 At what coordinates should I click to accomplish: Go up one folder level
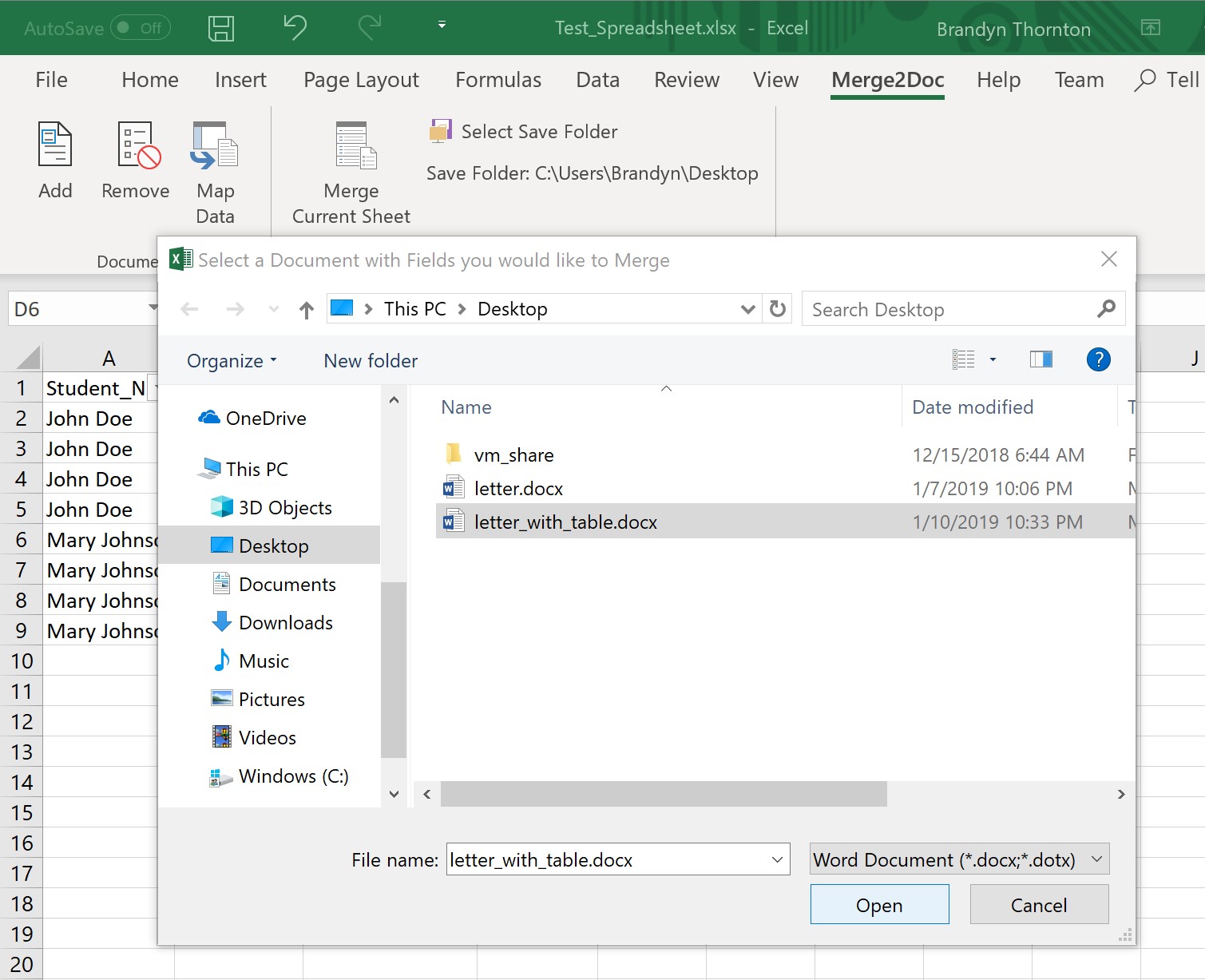point(307,310)
